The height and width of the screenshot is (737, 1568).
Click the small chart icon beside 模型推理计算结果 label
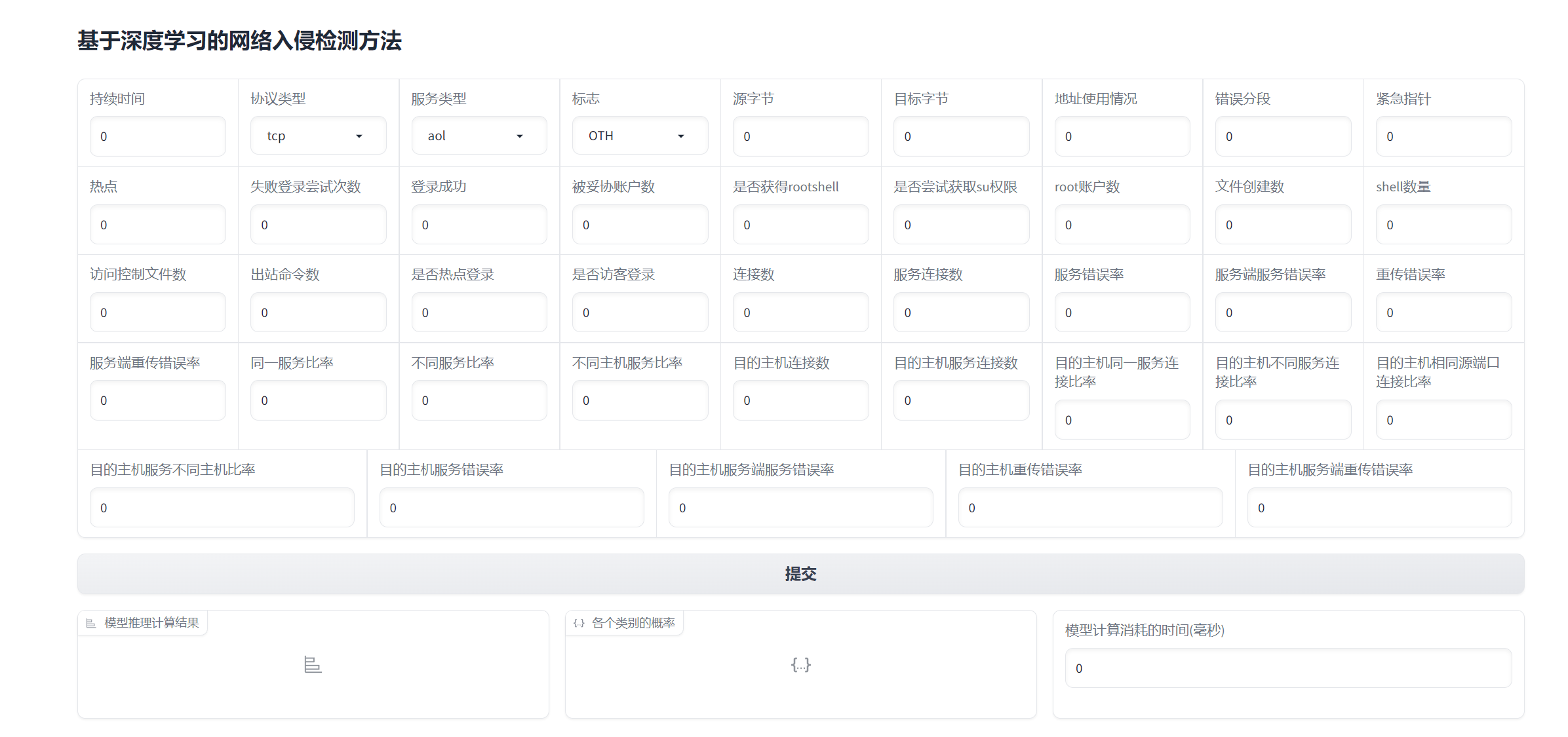[91, 623]
